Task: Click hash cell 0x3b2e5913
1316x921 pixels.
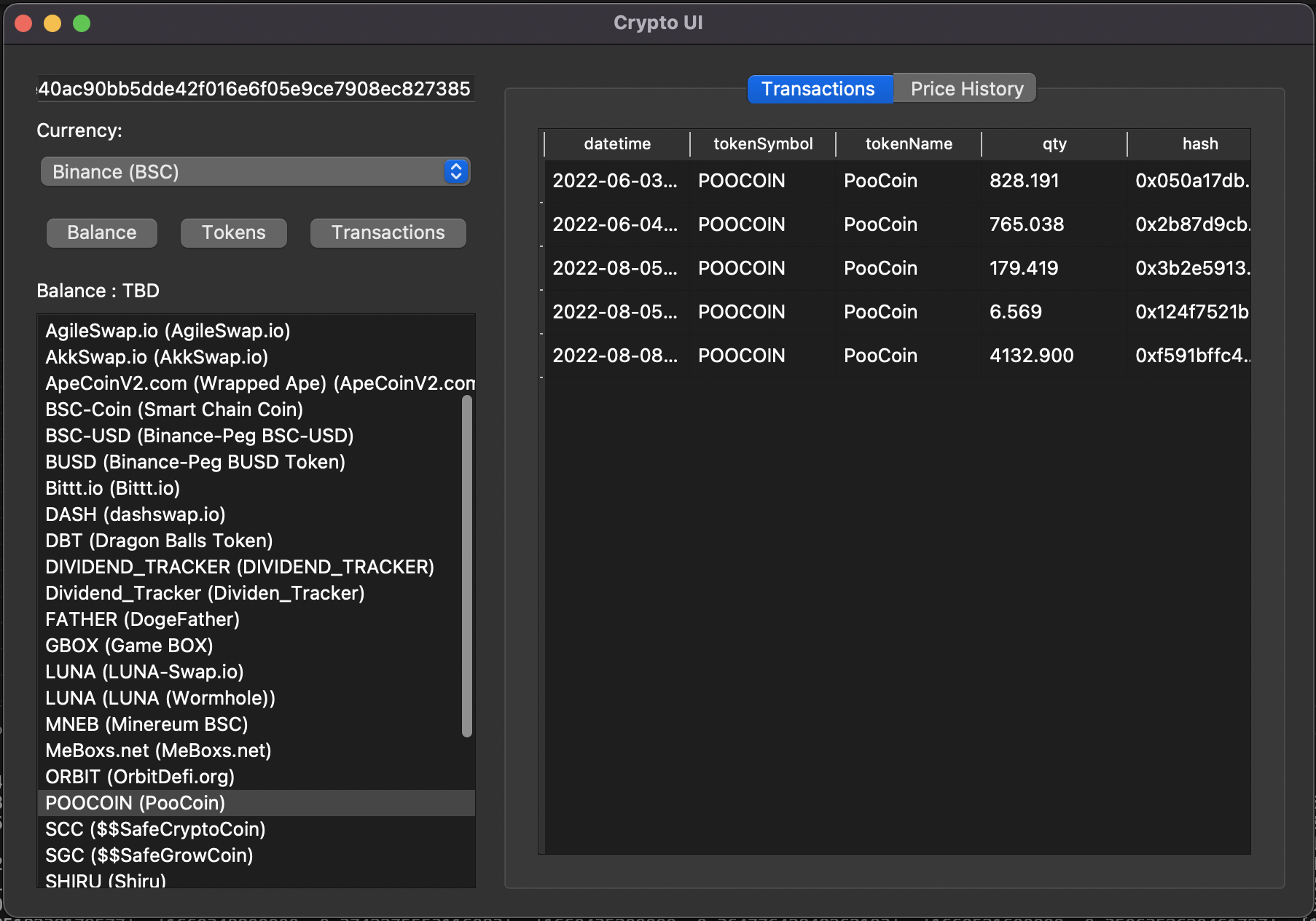Action: [1190, 268]
